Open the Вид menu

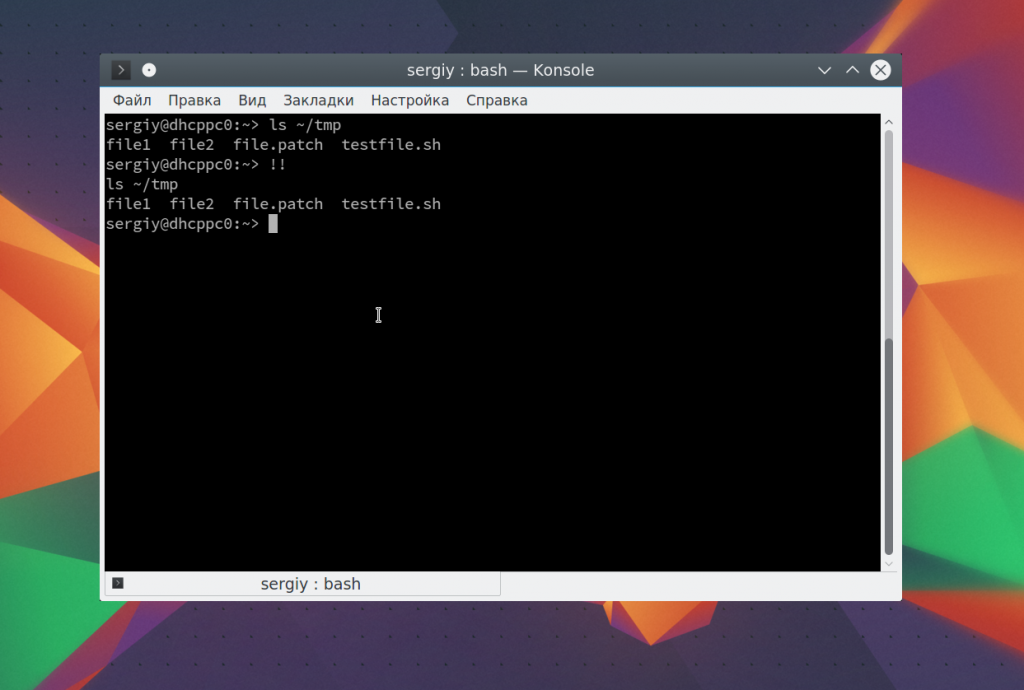252,100
